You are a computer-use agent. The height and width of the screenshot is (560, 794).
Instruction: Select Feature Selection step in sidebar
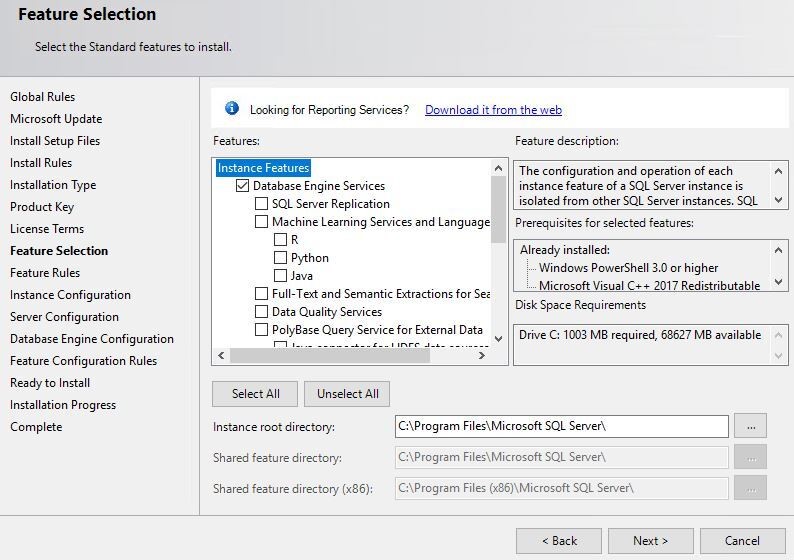click(x=59, y=251)
